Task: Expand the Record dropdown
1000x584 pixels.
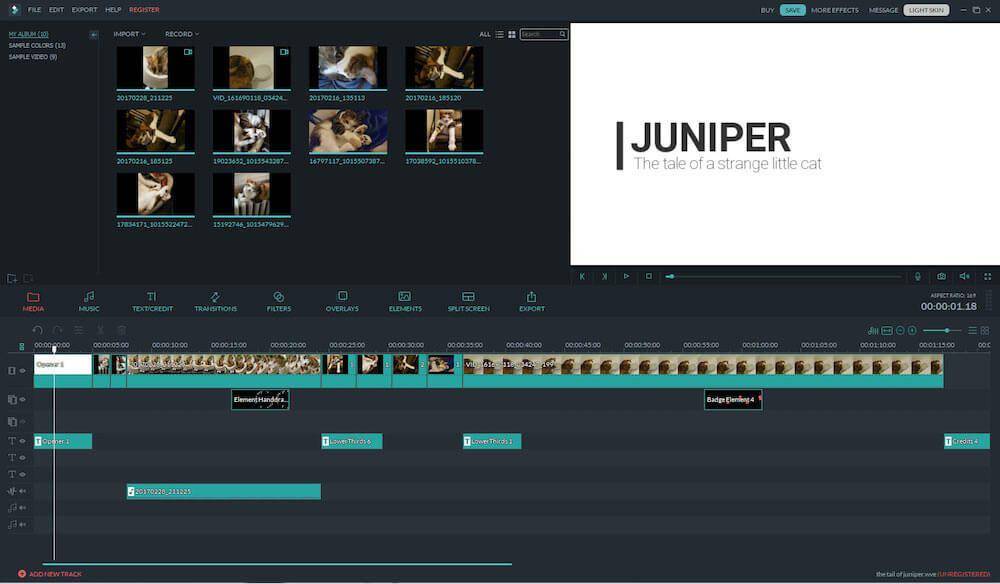Action: point(182,34)
